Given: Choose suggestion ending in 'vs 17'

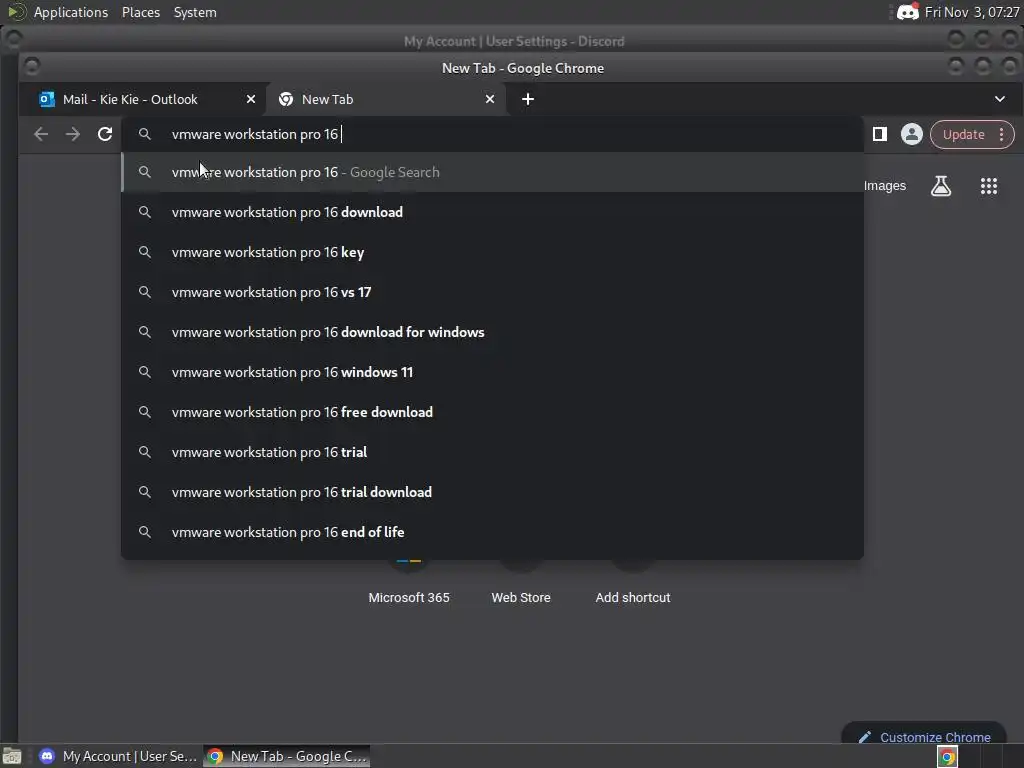Looking at the screenshot, I should click(492, 292).
